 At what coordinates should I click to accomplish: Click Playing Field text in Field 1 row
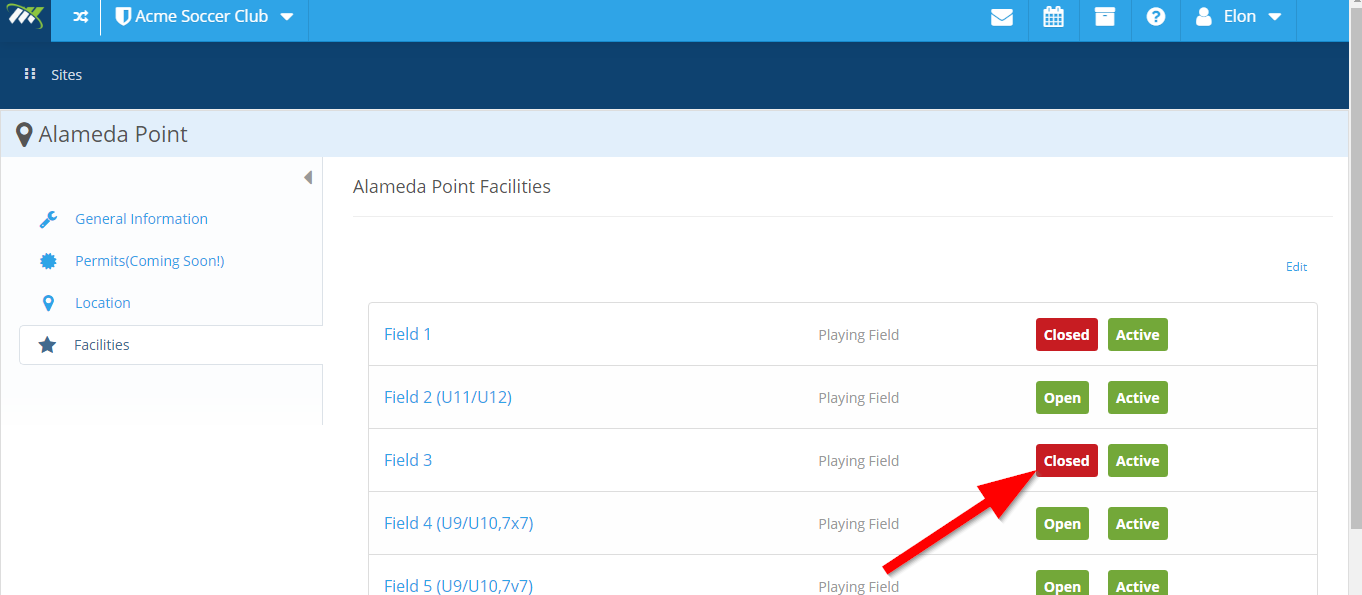click(858, 335)
